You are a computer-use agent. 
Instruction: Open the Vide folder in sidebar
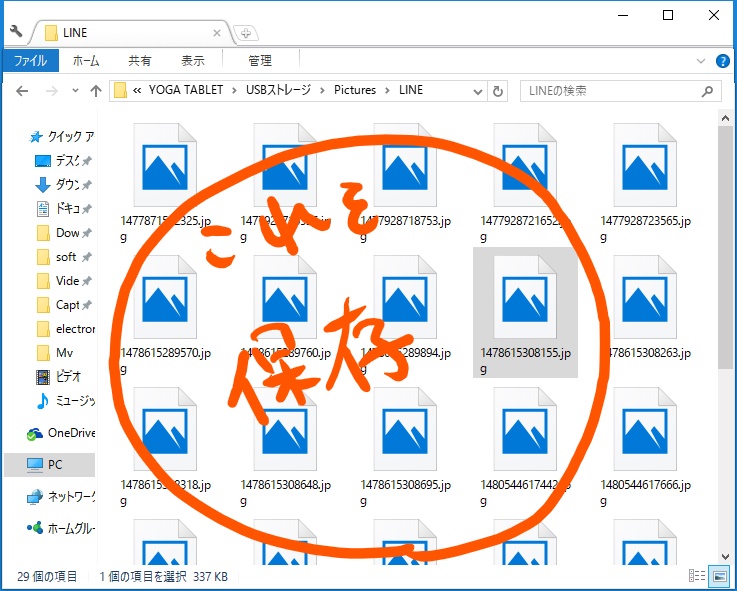click(64, 281)
